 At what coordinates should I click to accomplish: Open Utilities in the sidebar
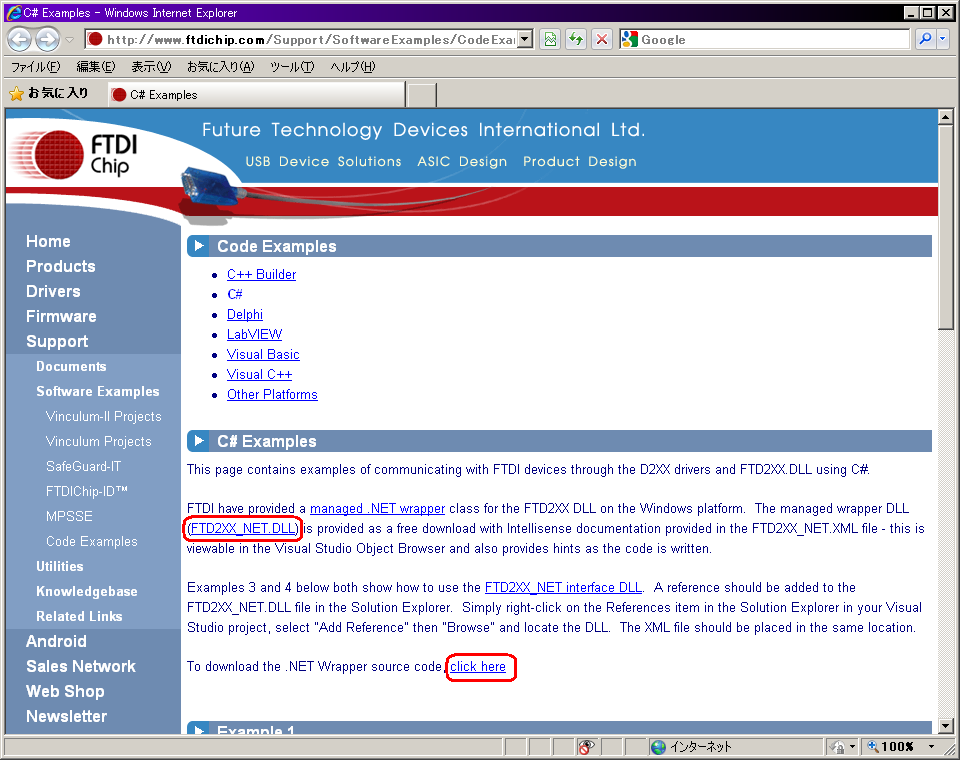(x=59, y=566)
